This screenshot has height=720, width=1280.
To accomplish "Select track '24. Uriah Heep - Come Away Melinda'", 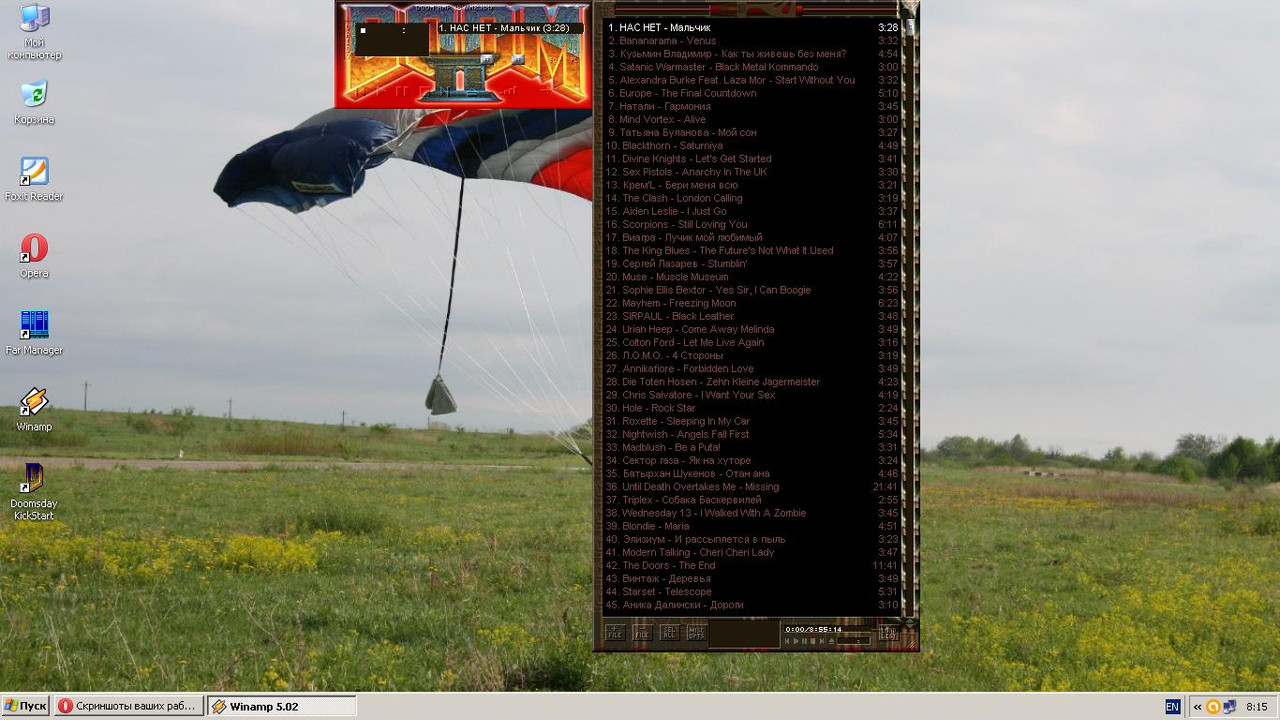I will tap(752, 329).
